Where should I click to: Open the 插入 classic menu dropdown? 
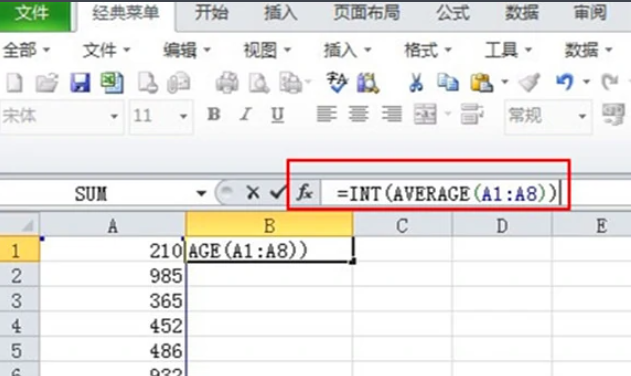click(x=348, y=50)
